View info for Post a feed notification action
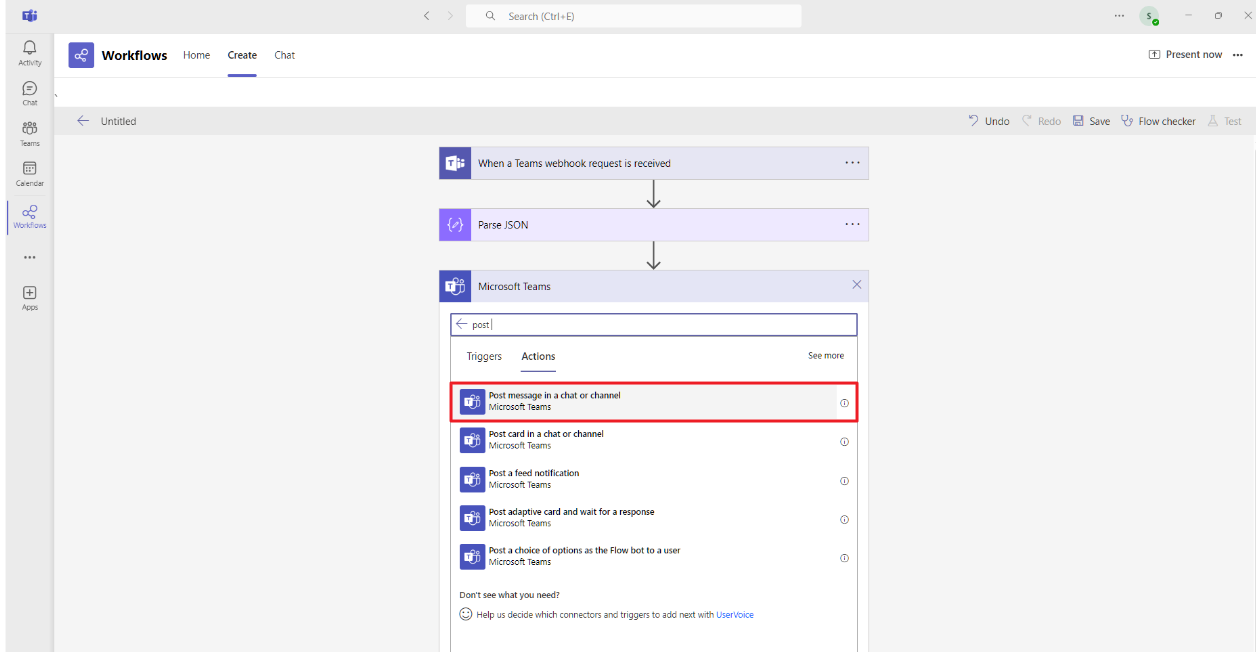The height and width of the screenshot is (652, 1256). 844,480
